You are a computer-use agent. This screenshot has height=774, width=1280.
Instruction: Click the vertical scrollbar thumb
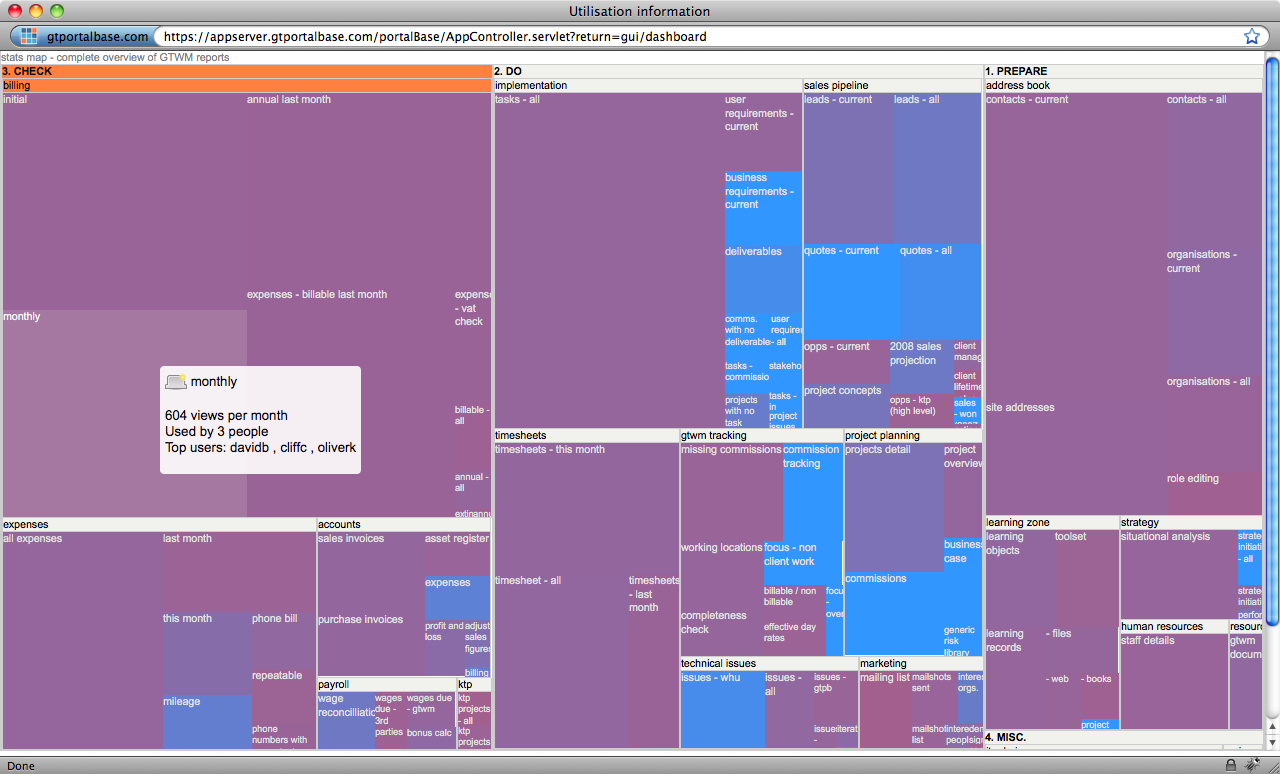coord(1271,340)
